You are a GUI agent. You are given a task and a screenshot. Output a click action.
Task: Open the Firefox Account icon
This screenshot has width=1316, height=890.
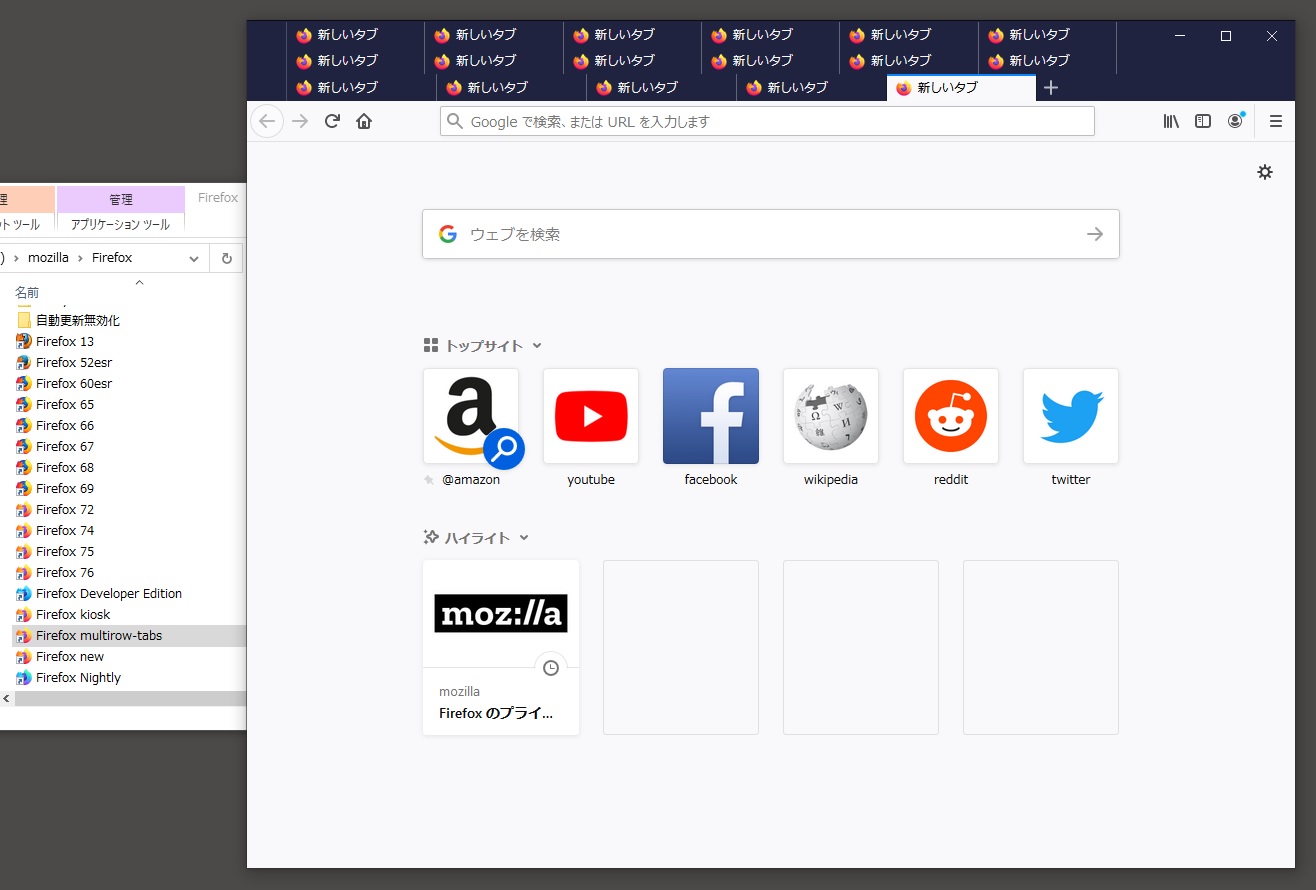[x=1235, y=121]
